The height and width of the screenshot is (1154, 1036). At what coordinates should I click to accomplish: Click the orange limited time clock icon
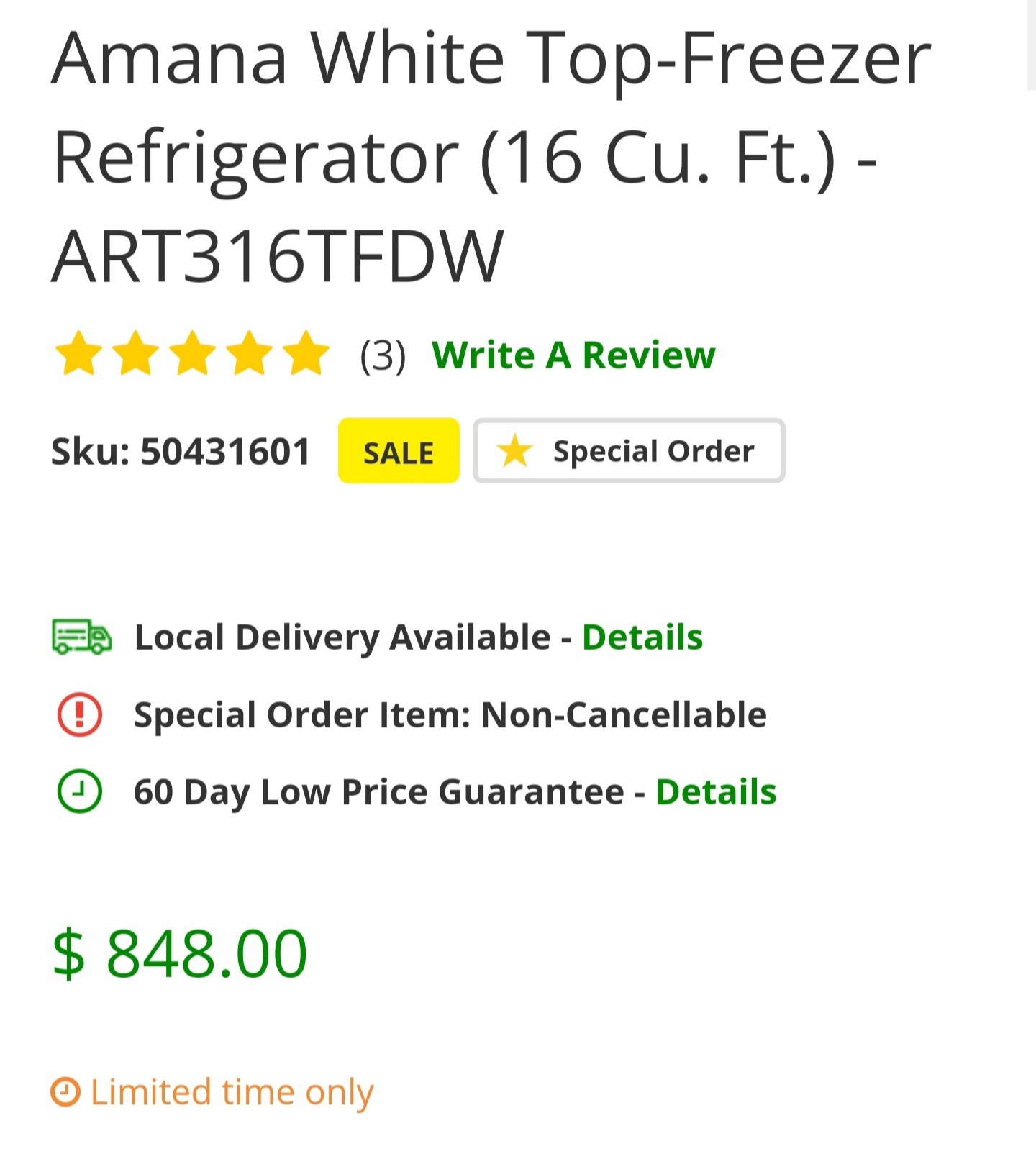(x=65, y=1091)
